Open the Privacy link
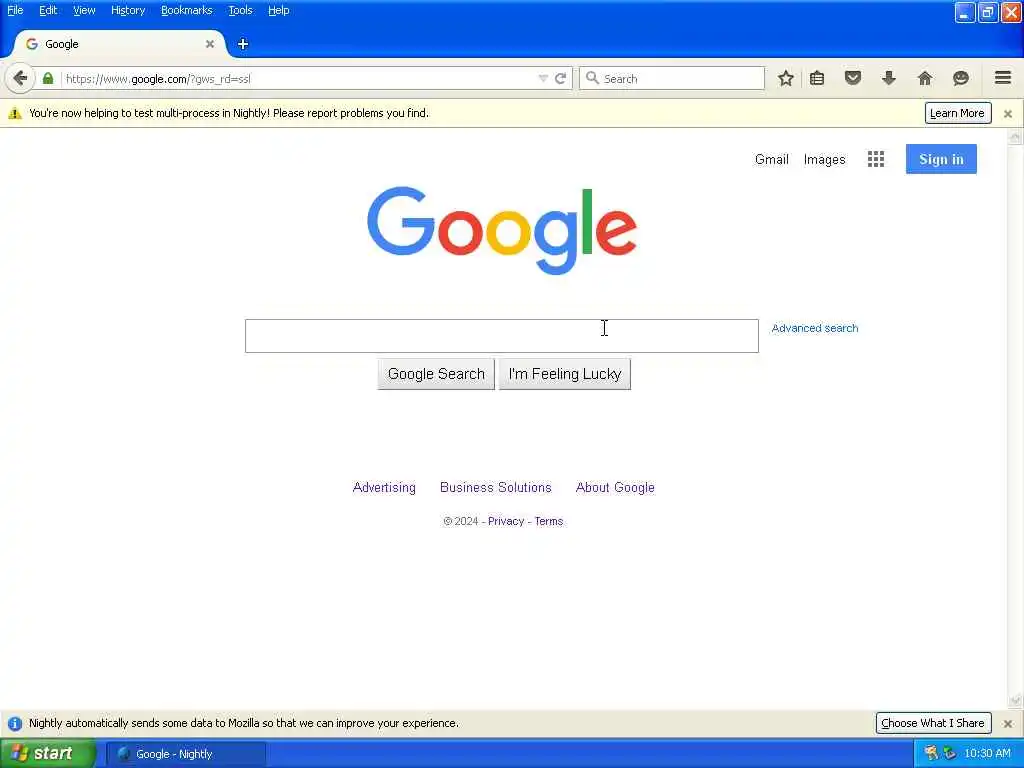Image resolution: width=1024 pixels, height=768 pixels. 506,521
